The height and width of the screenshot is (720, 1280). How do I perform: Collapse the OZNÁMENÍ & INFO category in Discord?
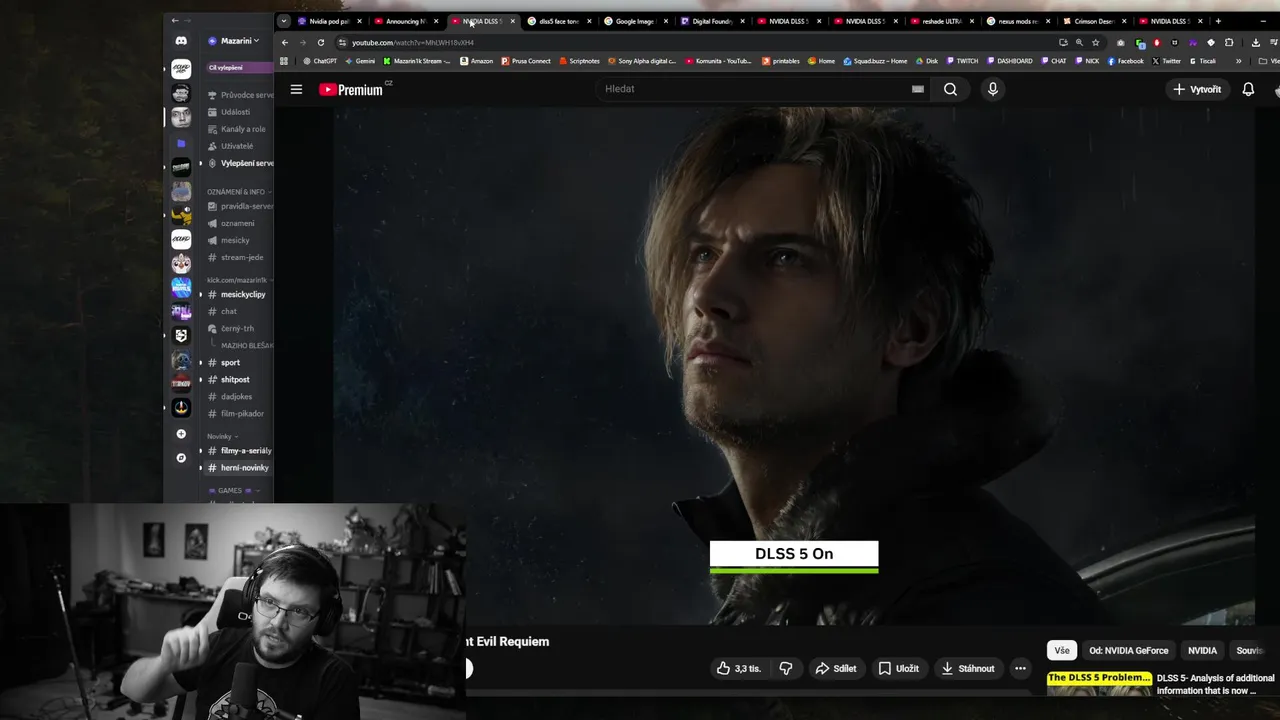click(x=238, y=191)
